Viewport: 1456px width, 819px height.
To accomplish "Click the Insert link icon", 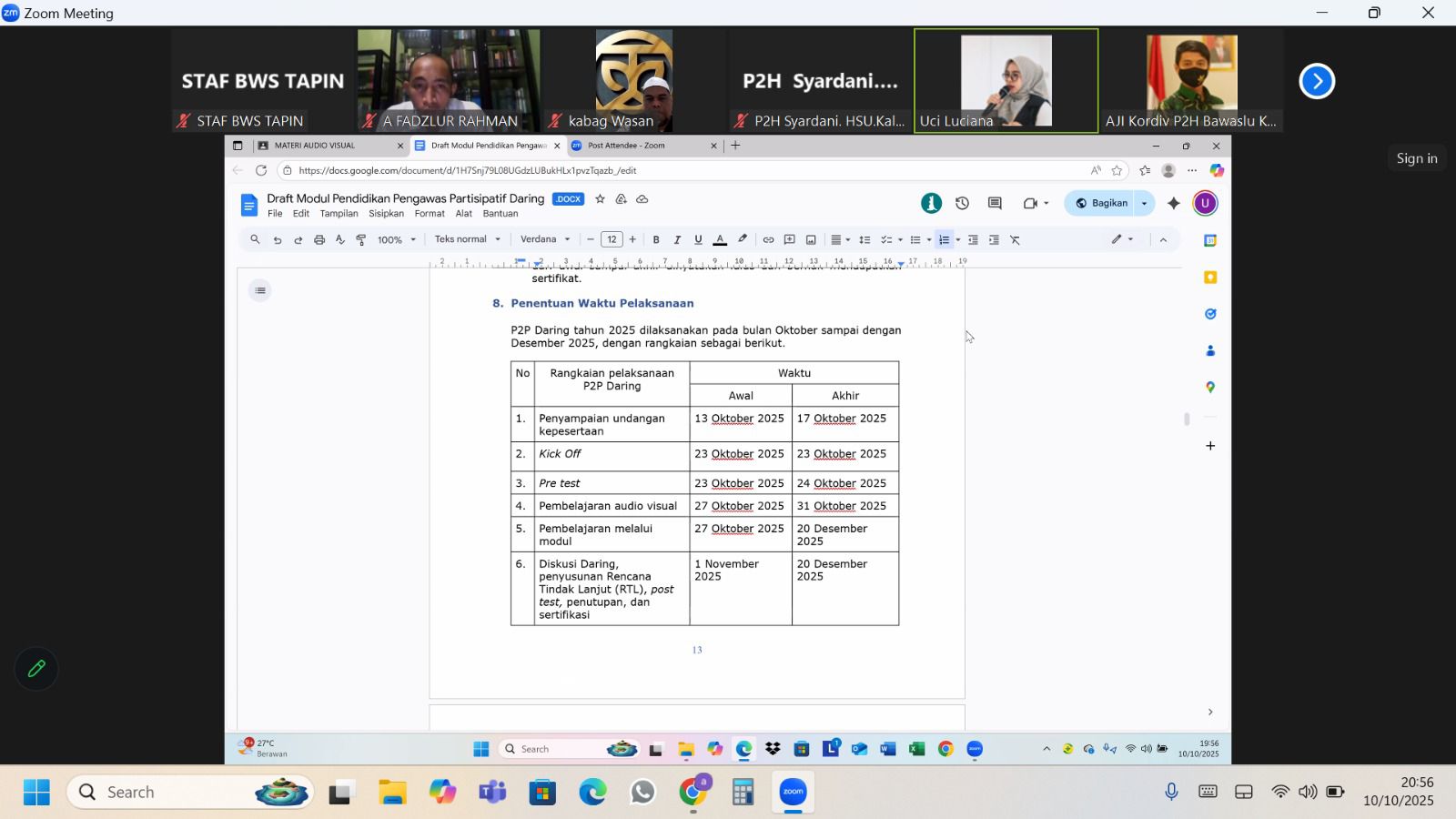I will click(x=768, y=240).
